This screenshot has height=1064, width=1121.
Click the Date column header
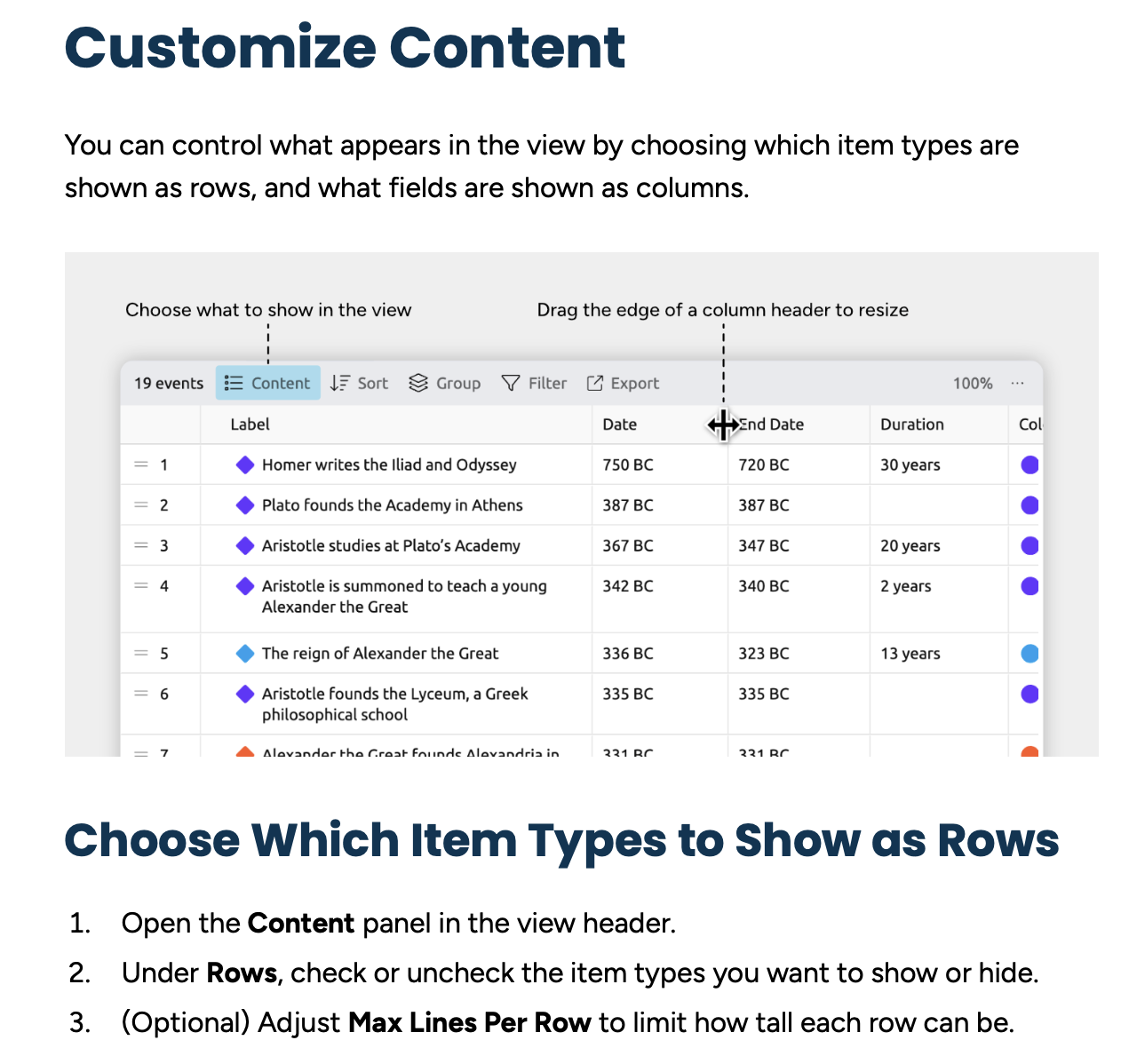click(x=619, y=425)
